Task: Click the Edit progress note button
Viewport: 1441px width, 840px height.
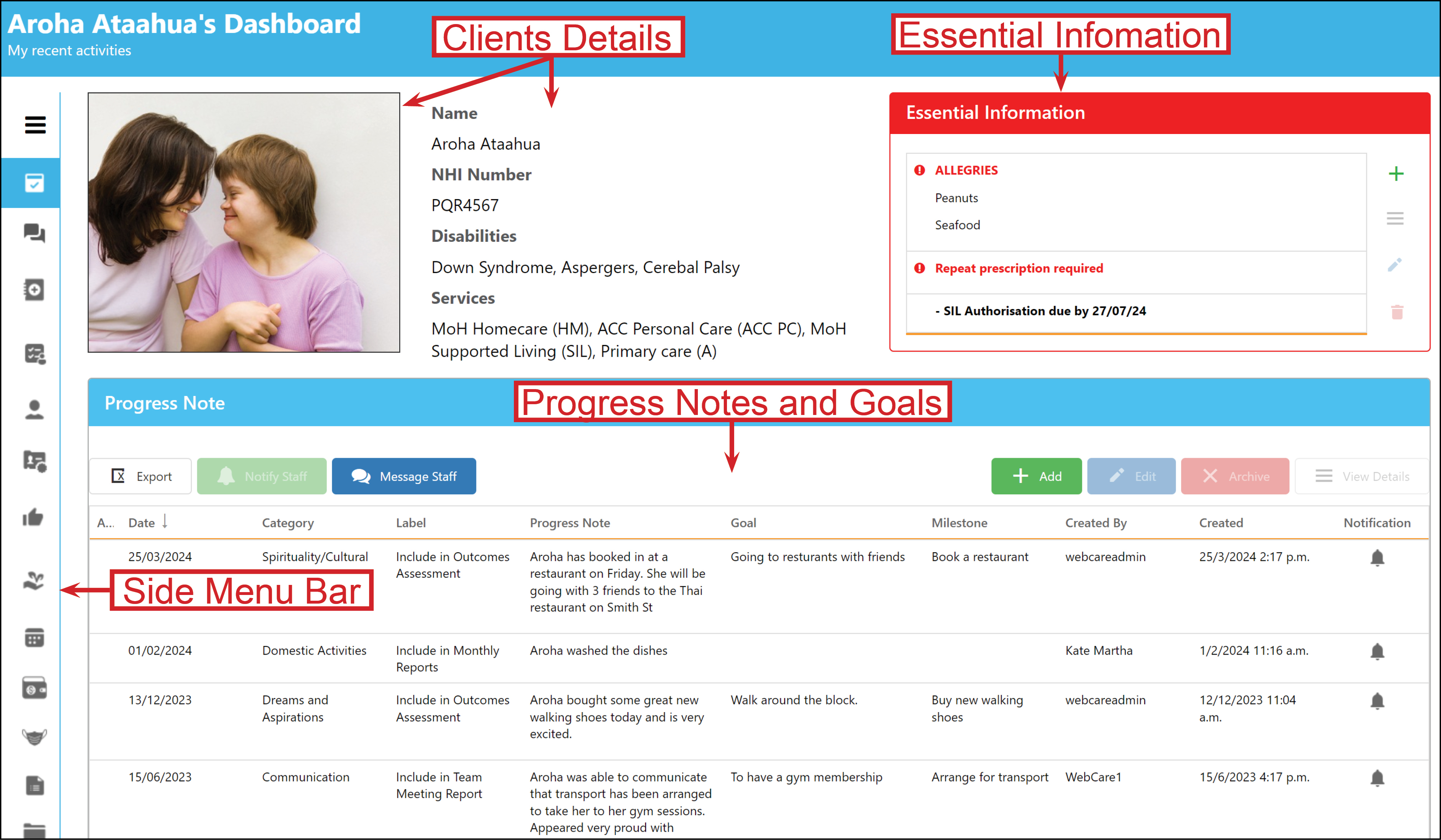Action: point(1131,476)
